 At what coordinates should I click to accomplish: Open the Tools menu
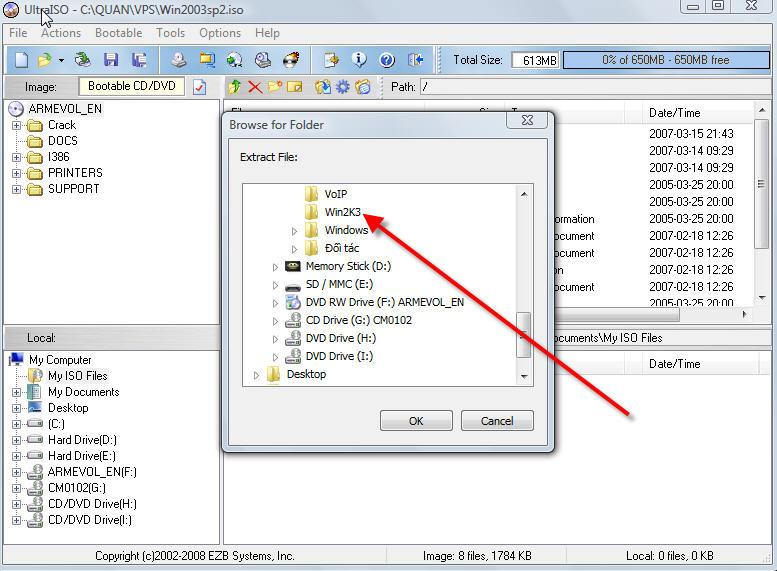point(170,33)
